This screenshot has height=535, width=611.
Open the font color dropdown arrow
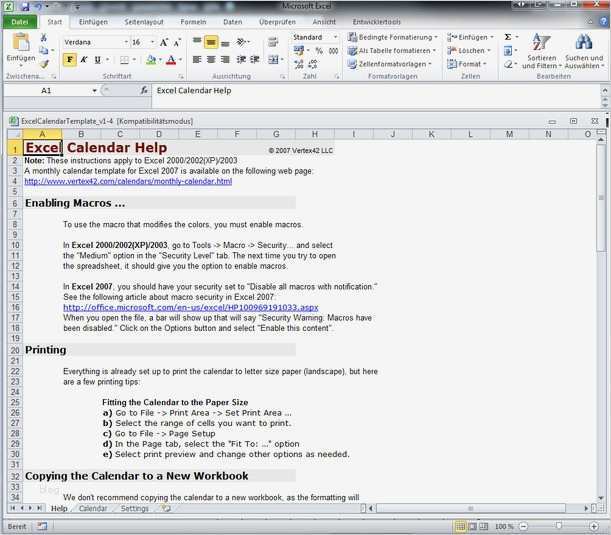pos(180,60)
